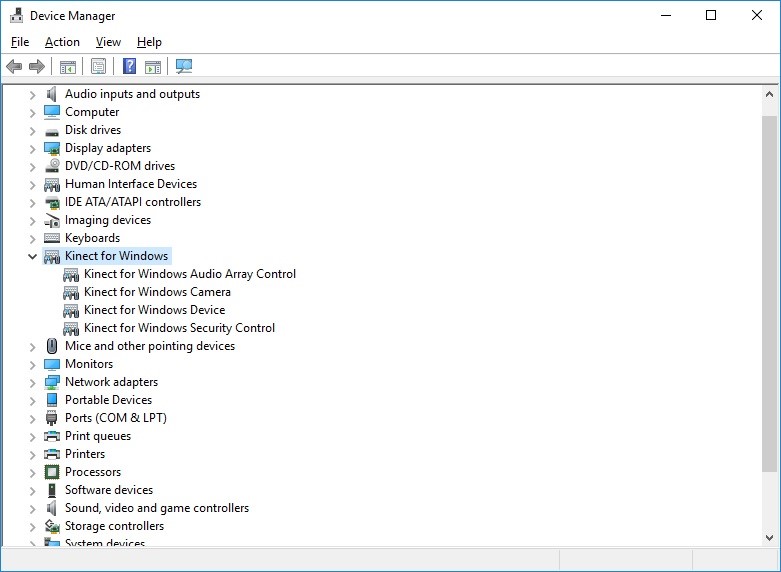781x572 pixels.
Task: Scan for hardware changes toolbar icon
Action: [x=184, y=66]
